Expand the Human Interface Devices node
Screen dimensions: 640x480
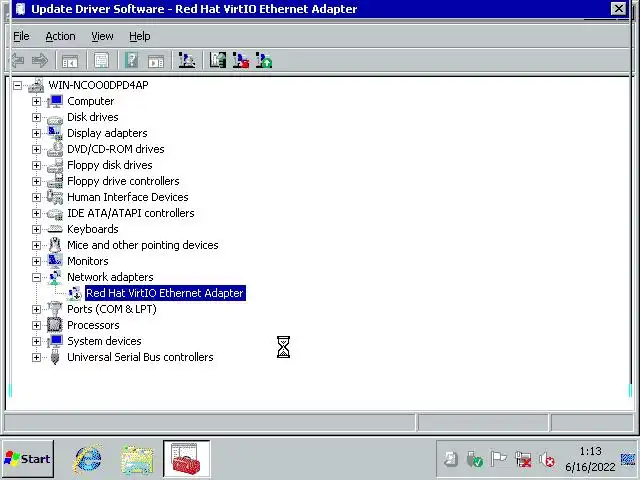coord(36,198)
